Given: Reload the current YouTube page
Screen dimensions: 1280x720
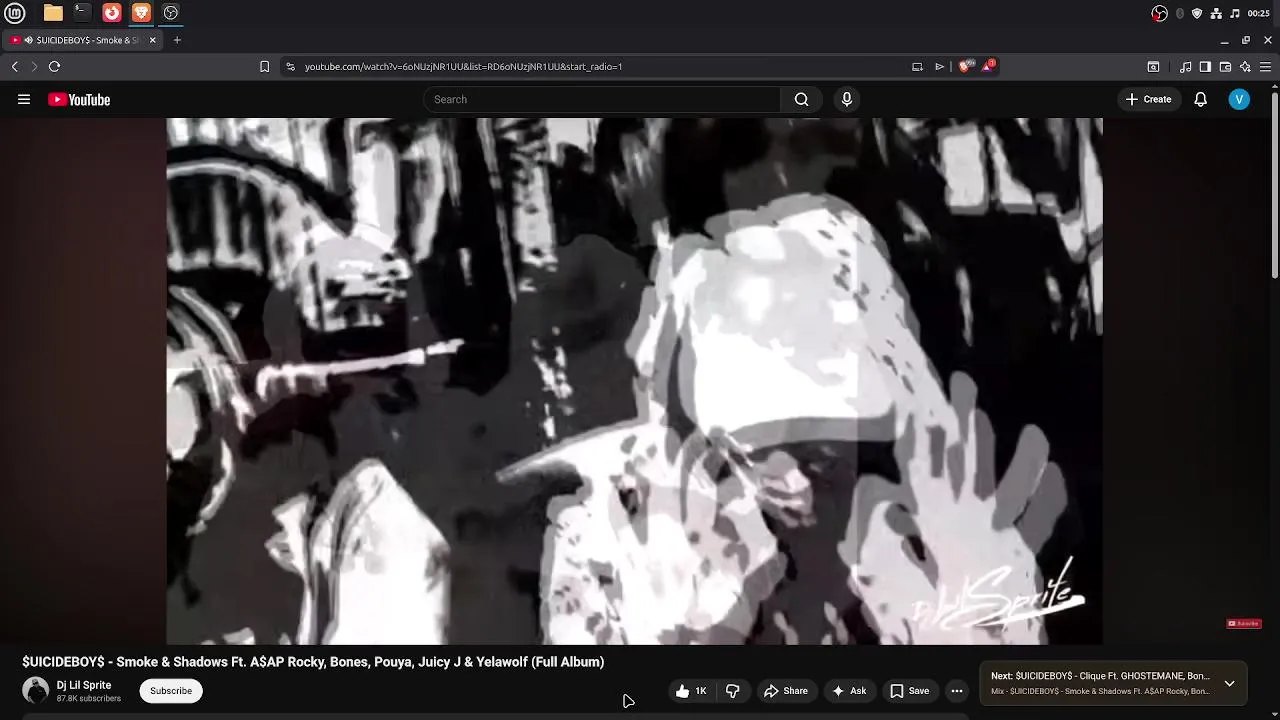Looking at the screenshot, I should tap(54, 66).
